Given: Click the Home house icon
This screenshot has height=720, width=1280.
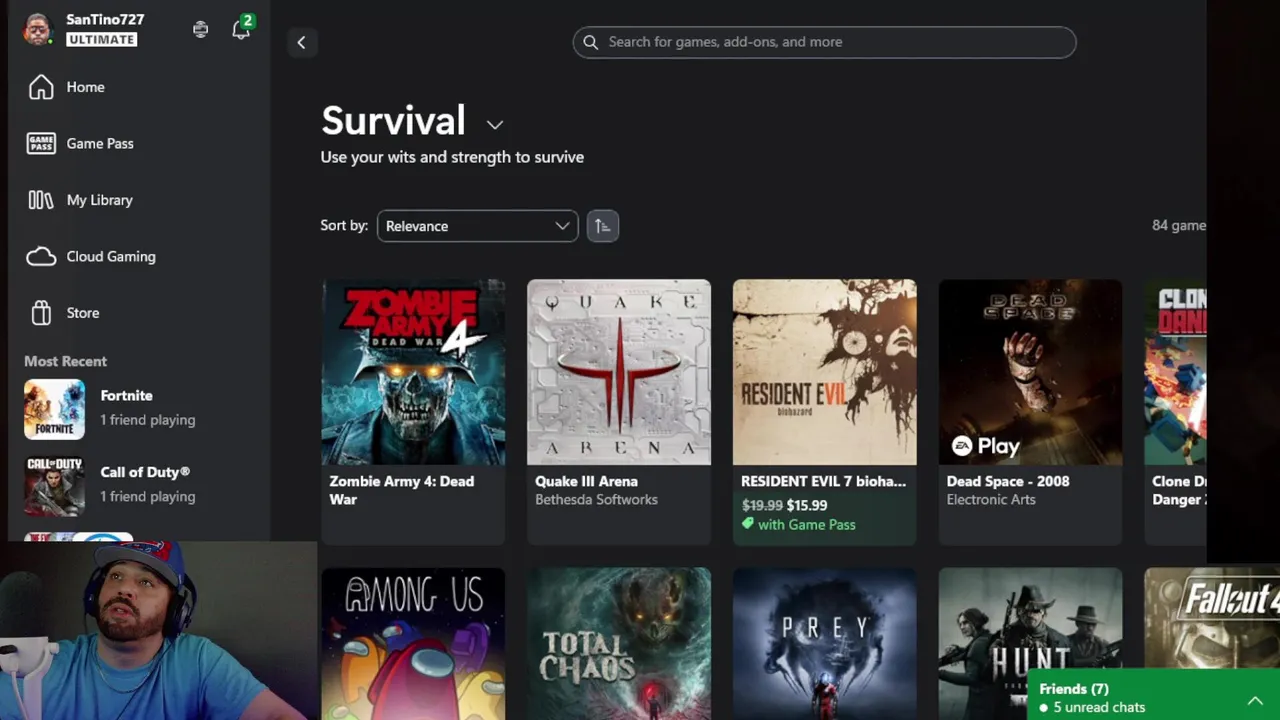Looking at the screenshot, I should tap(41, 87).
